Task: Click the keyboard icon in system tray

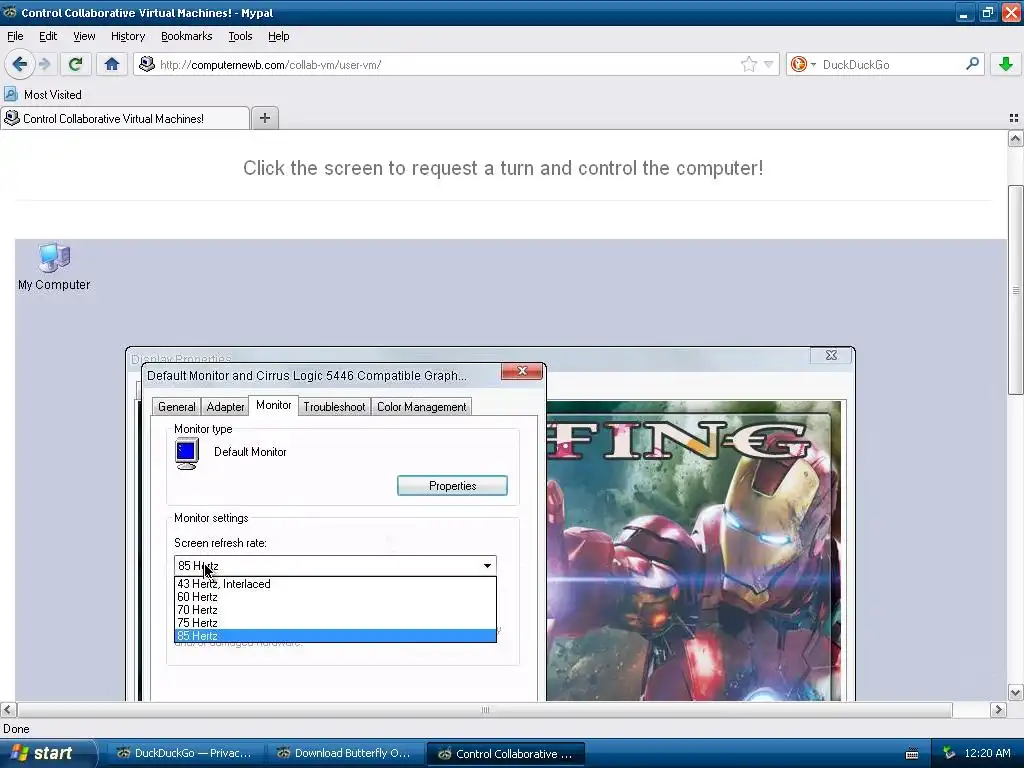Action: click(912, 754)
